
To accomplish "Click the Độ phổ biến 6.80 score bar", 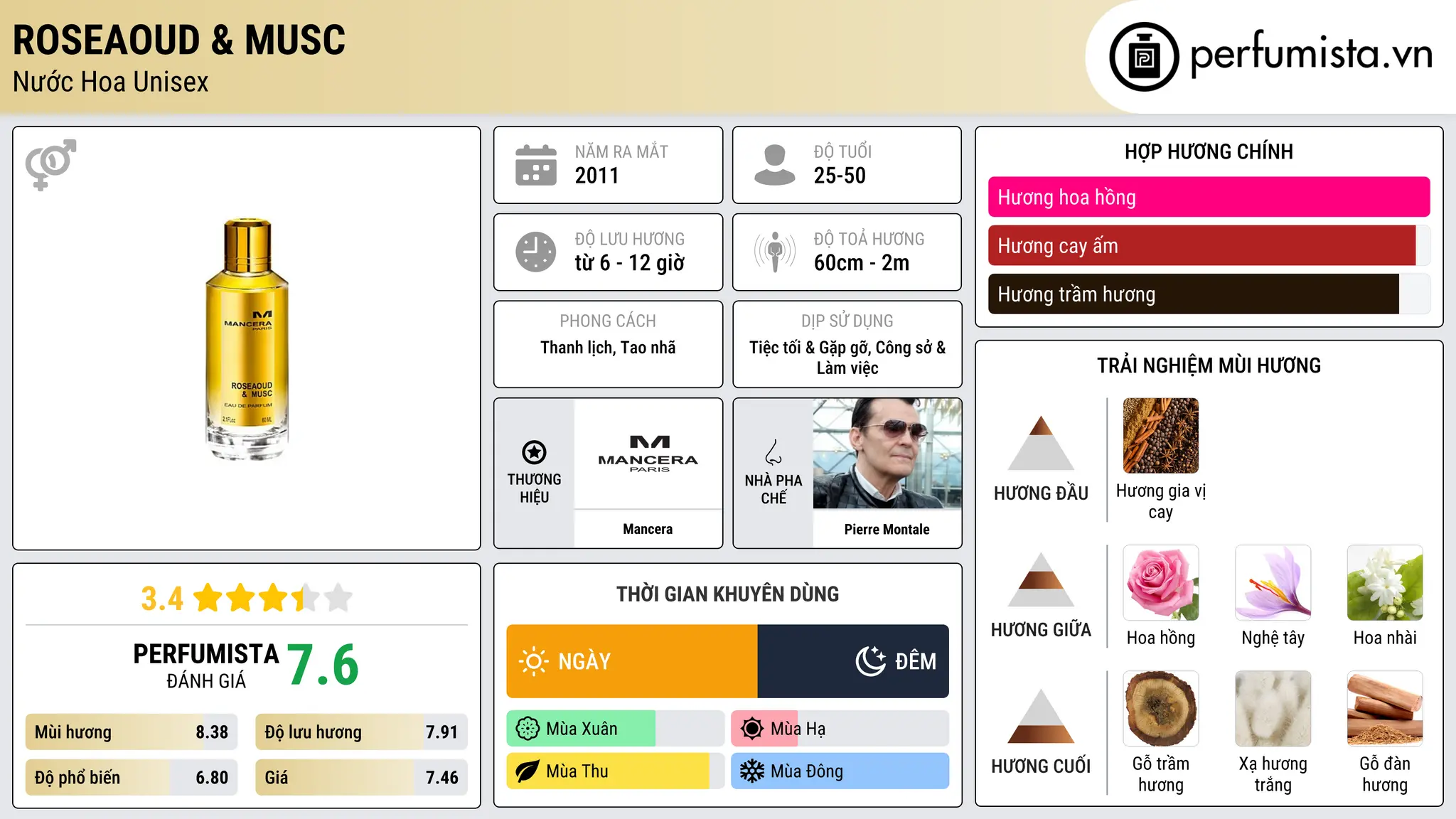I will click(x=132, y=778).
